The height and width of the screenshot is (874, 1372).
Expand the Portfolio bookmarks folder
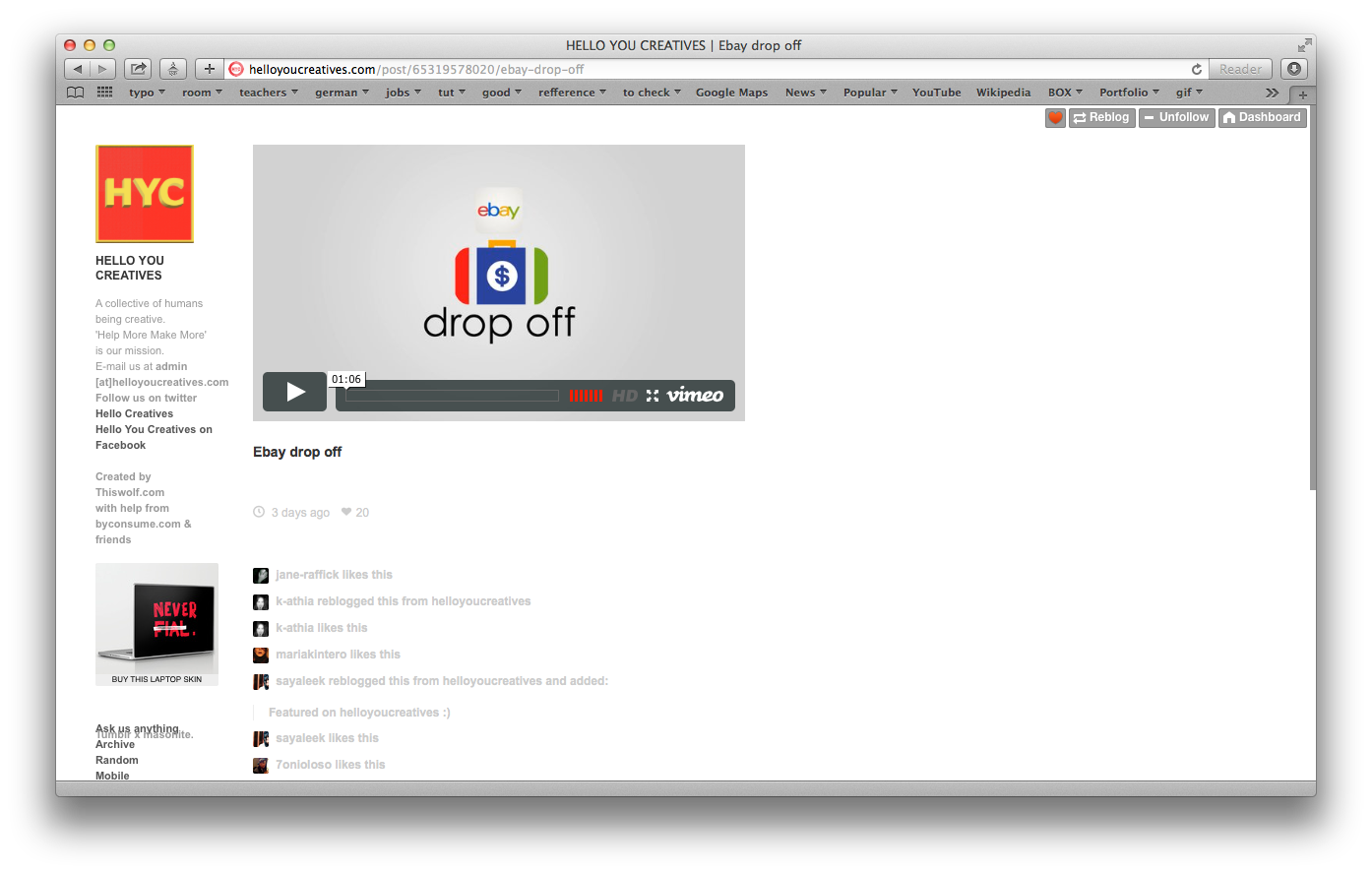(1129, 93)
